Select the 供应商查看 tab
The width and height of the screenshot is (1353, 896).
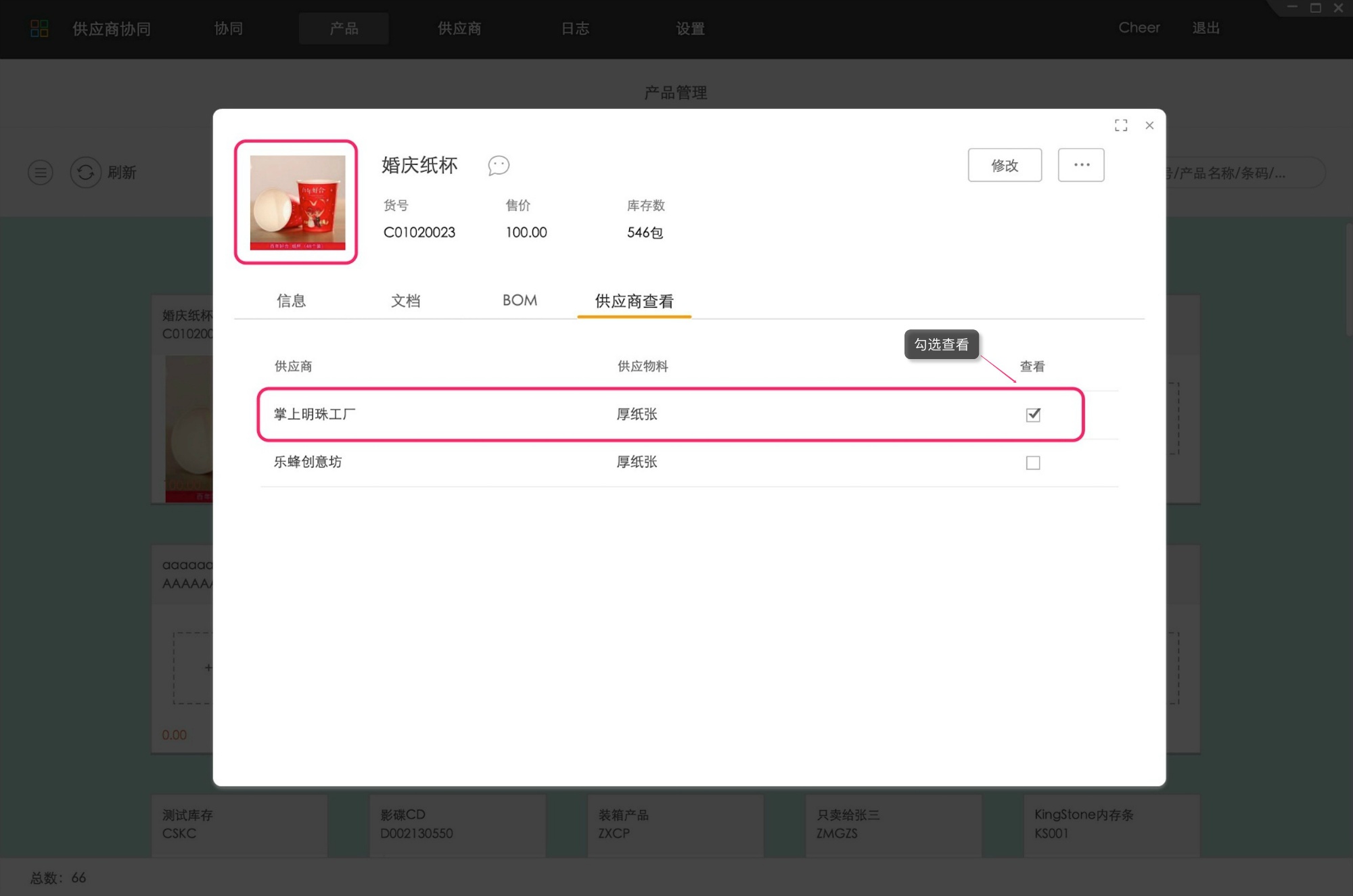[634, 301]
